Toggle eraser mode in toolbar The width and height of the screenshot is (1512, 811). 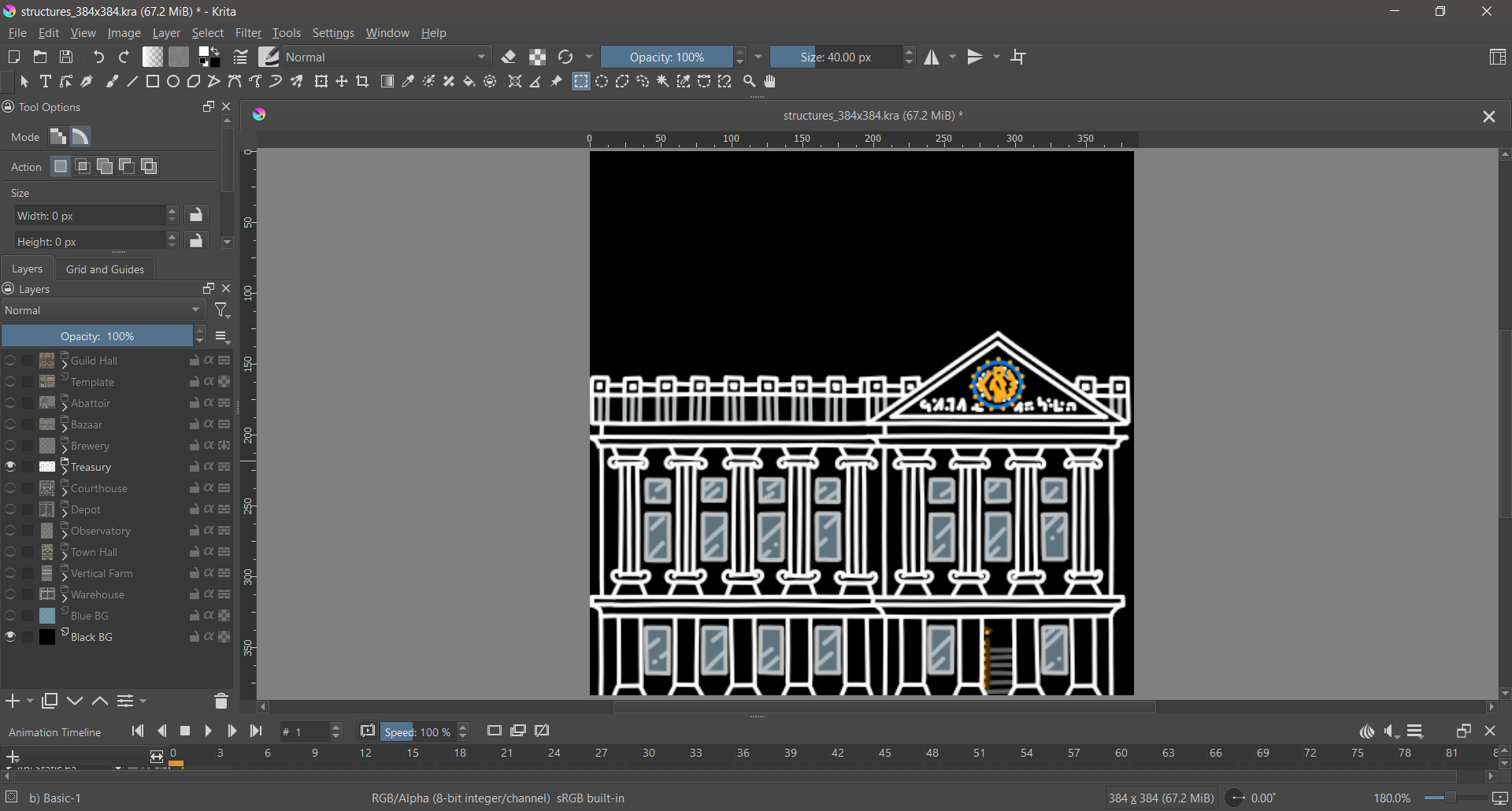509,57
